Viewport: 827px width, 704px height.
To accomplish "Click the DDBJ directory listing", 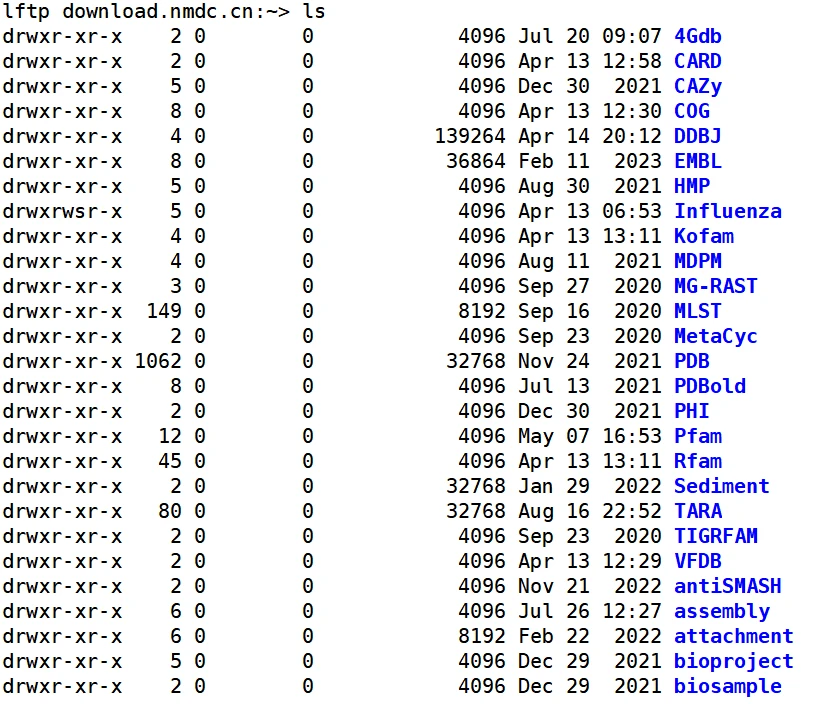I will (697, 136).
